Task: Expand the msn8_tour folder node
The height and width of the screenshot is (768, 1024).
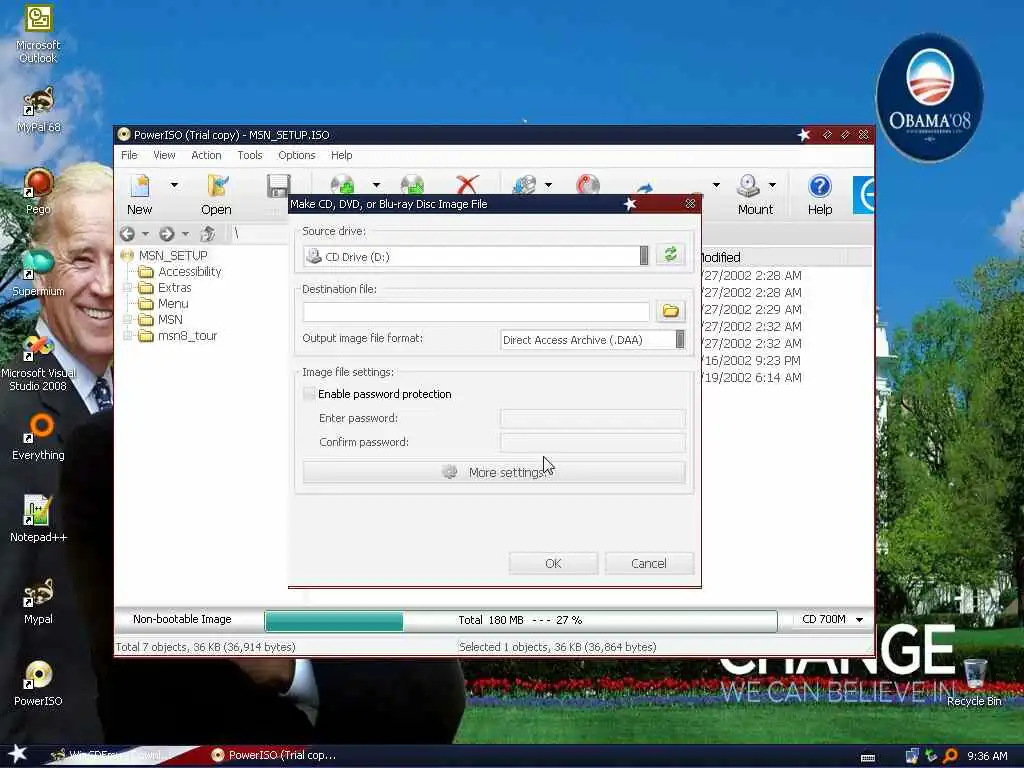Action: tap(128, 336)
